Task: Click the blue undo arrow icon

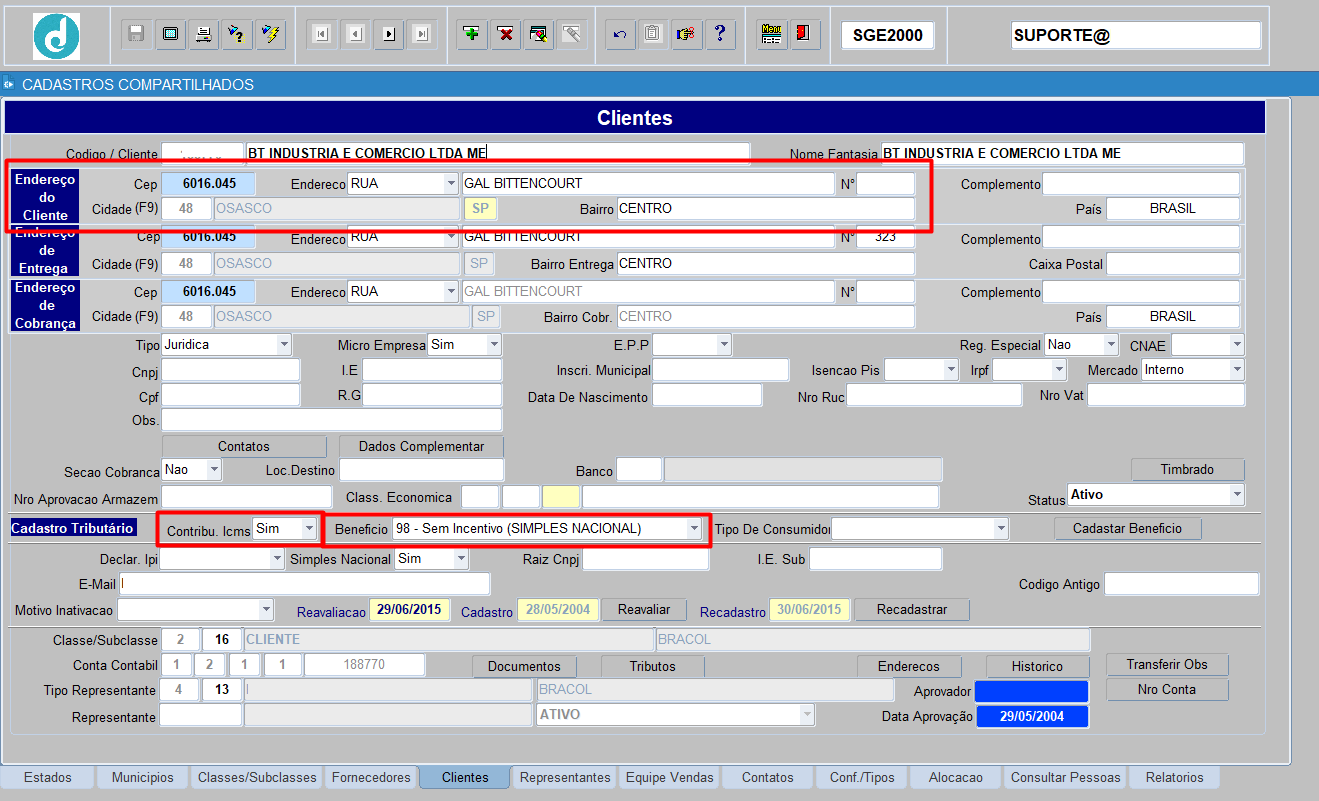Action: (x=620, y=34)
